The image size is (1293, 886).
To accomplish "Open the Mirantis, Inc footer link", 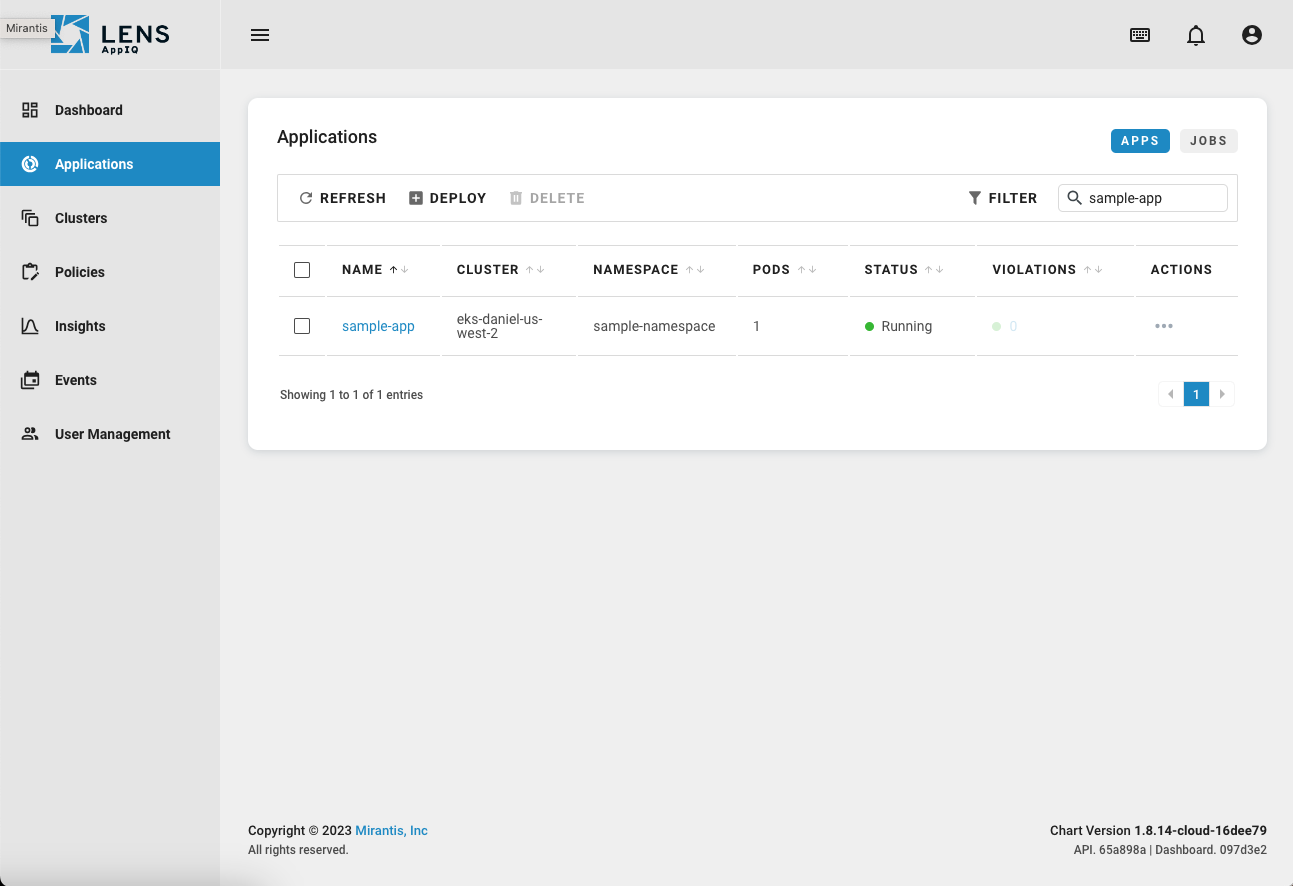I will tap(391, 830).
